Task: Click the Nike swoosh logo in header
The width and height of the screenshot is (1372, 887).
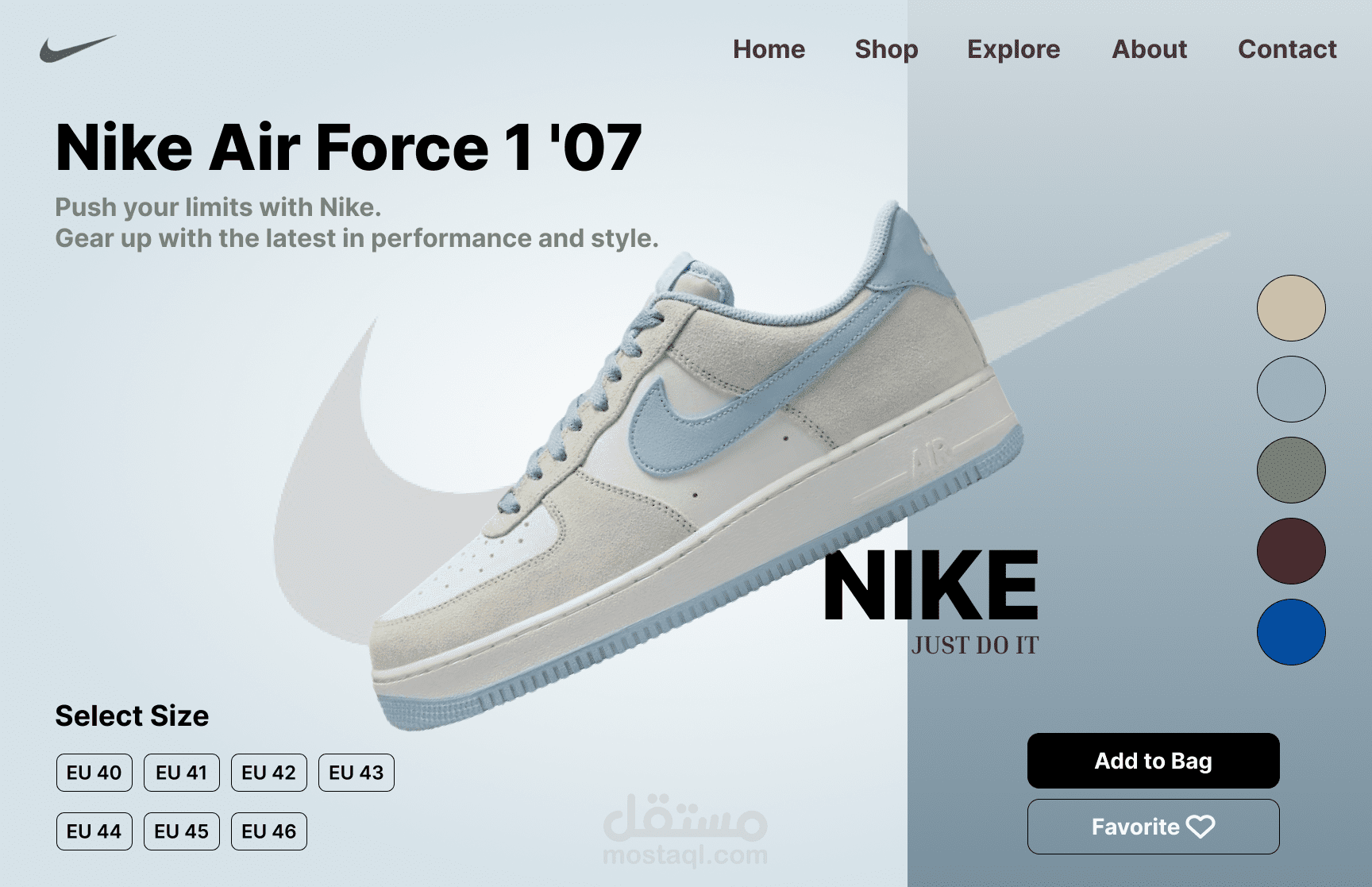Action: 78,48
